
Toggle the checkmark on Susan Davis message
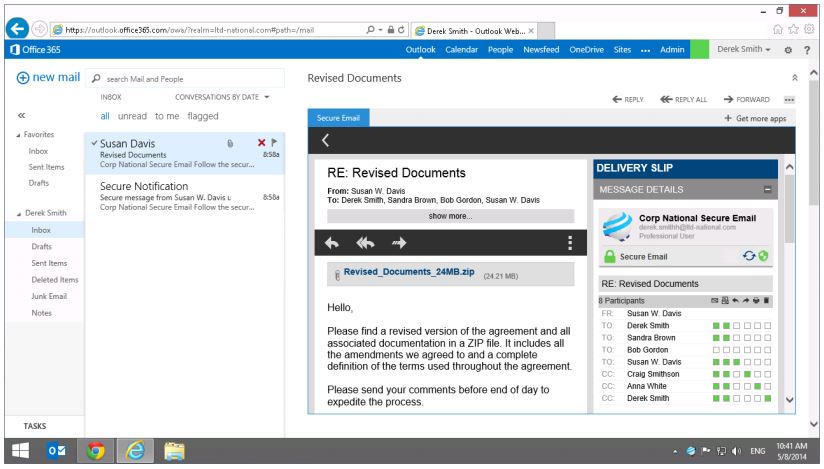(94, 142)
